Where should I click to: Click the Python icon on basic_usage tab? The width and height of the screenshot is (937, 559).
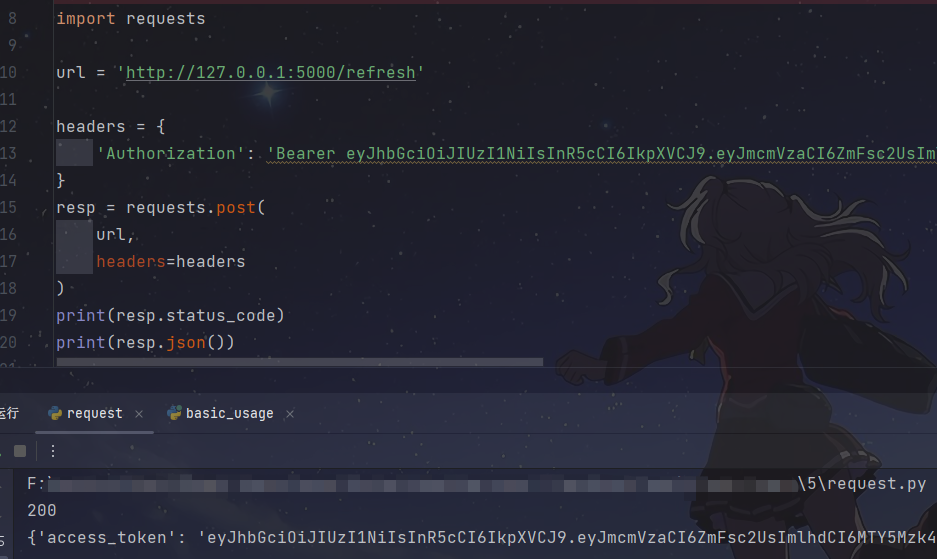[x=174, y=413]
